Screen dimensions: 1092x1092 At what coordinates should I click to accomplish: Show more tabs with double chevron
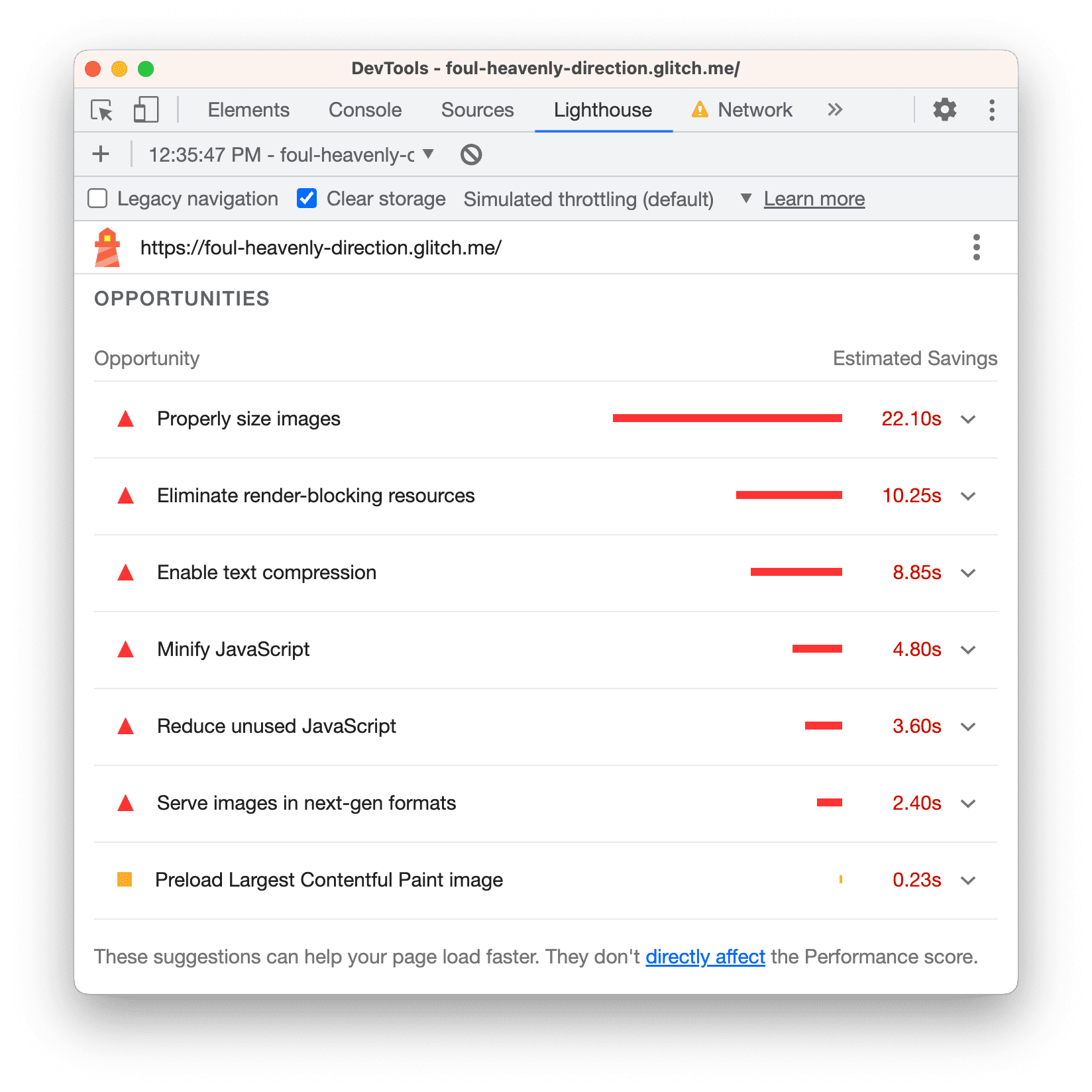835,110
